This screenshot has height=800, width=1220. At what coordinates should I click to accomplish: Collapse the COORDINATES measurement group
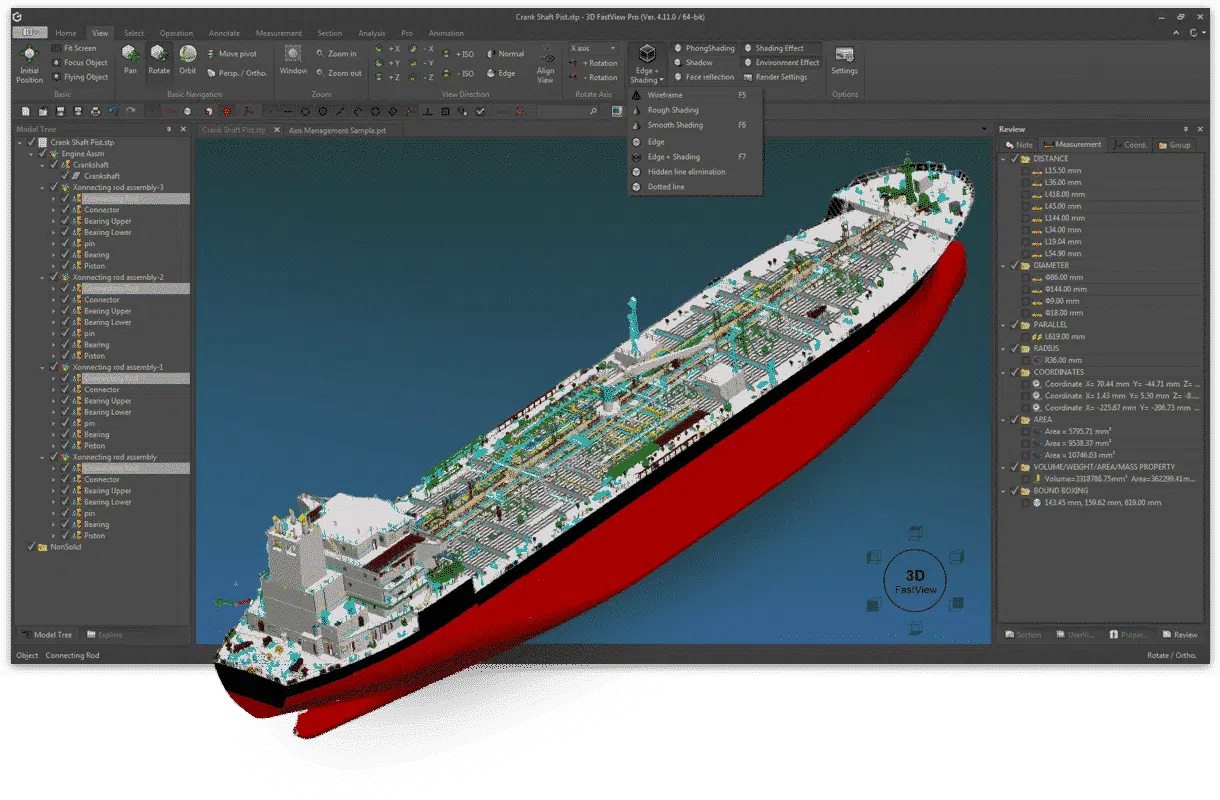point(1005,373)
